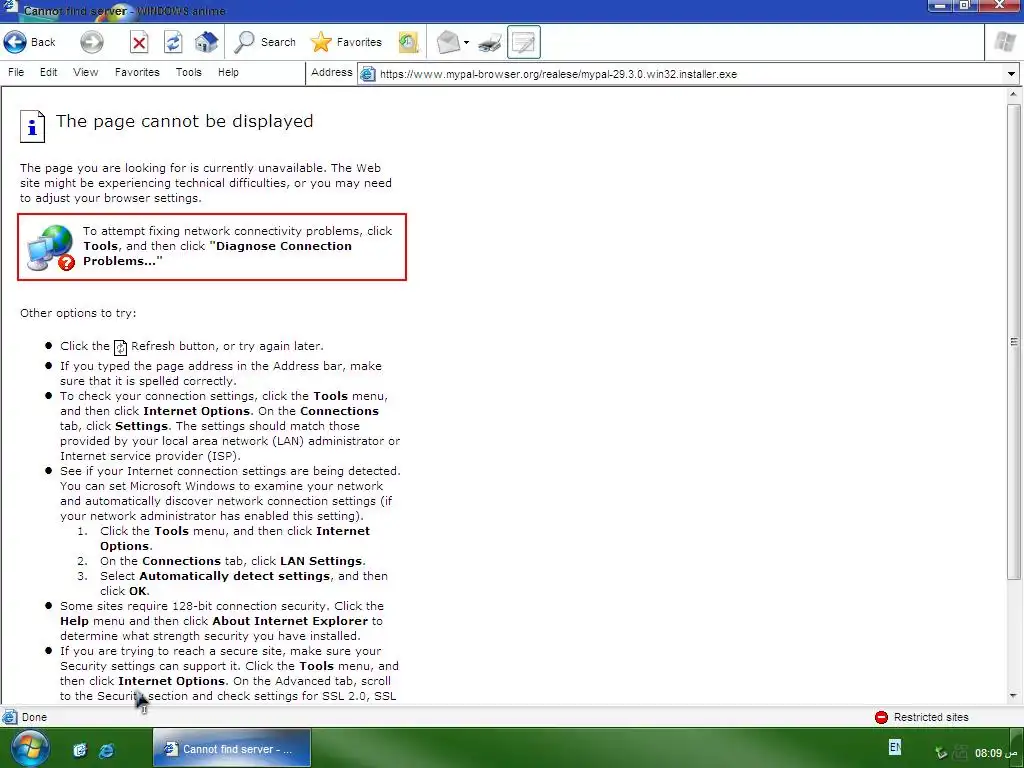Click the scrollbar up arrow
Screen dimensions: 1024x768
tap(1014, 95)
